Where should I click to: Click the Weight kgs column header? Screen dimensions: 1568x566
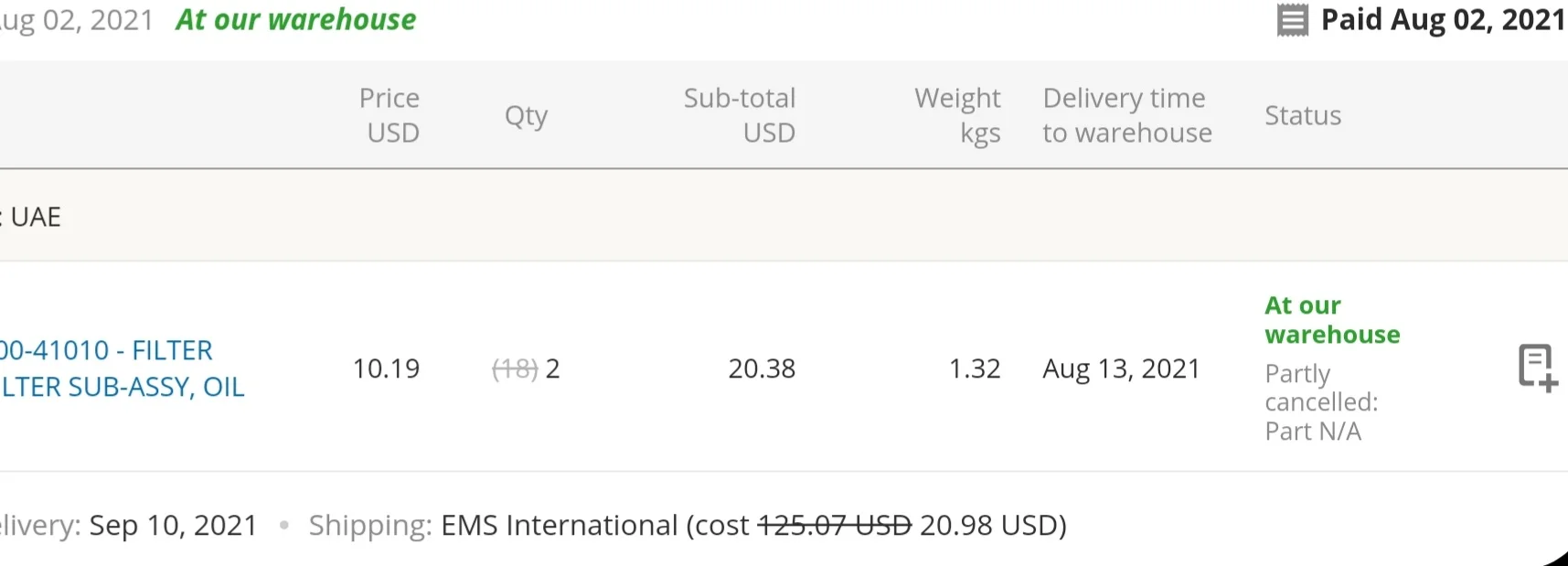958,115
